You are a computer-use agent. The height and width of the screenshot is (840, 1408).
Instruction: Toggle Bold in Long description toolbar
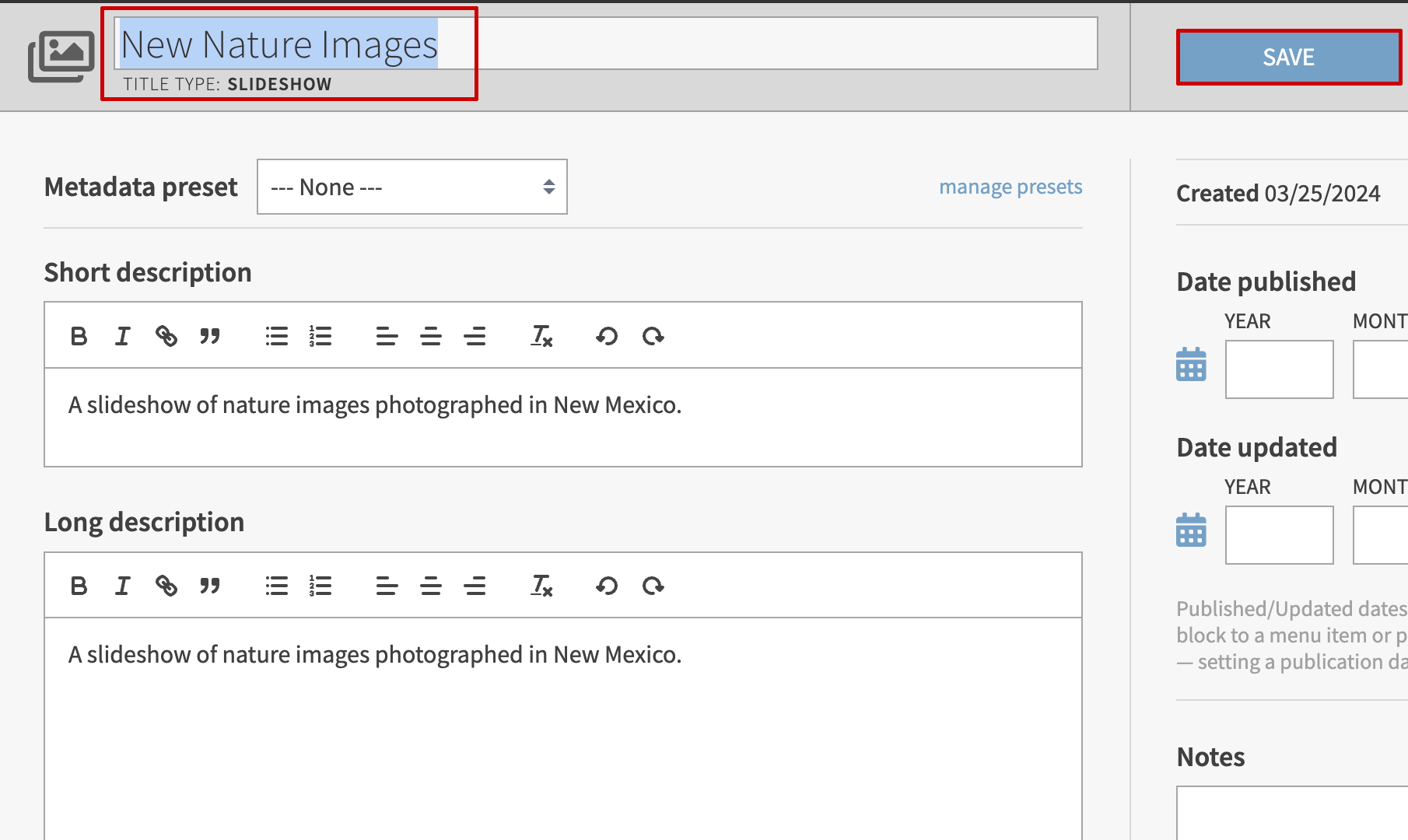[79, 586]
